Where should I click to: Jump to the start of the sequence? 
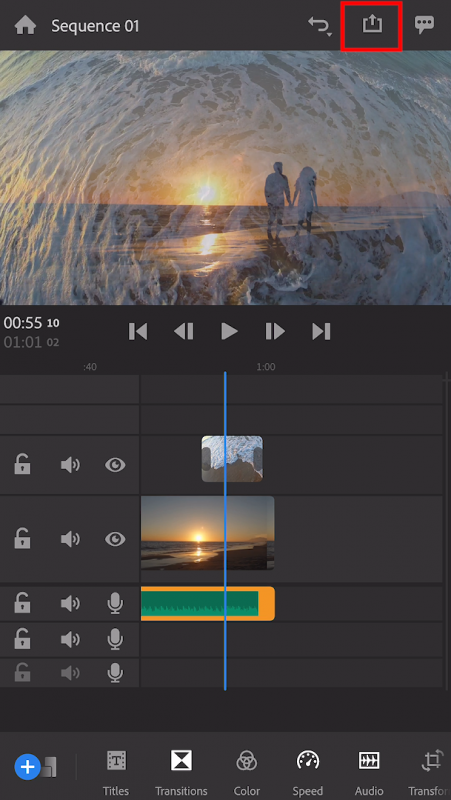(138, 332)
